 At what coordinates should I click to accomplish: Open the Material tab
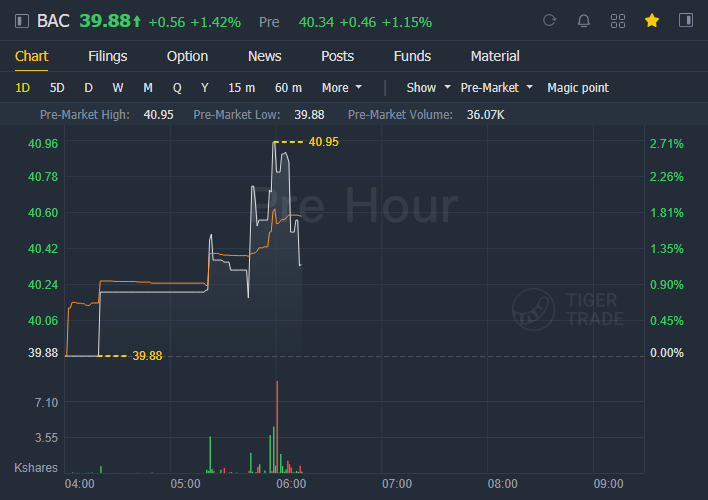click(x=495, y=56)
